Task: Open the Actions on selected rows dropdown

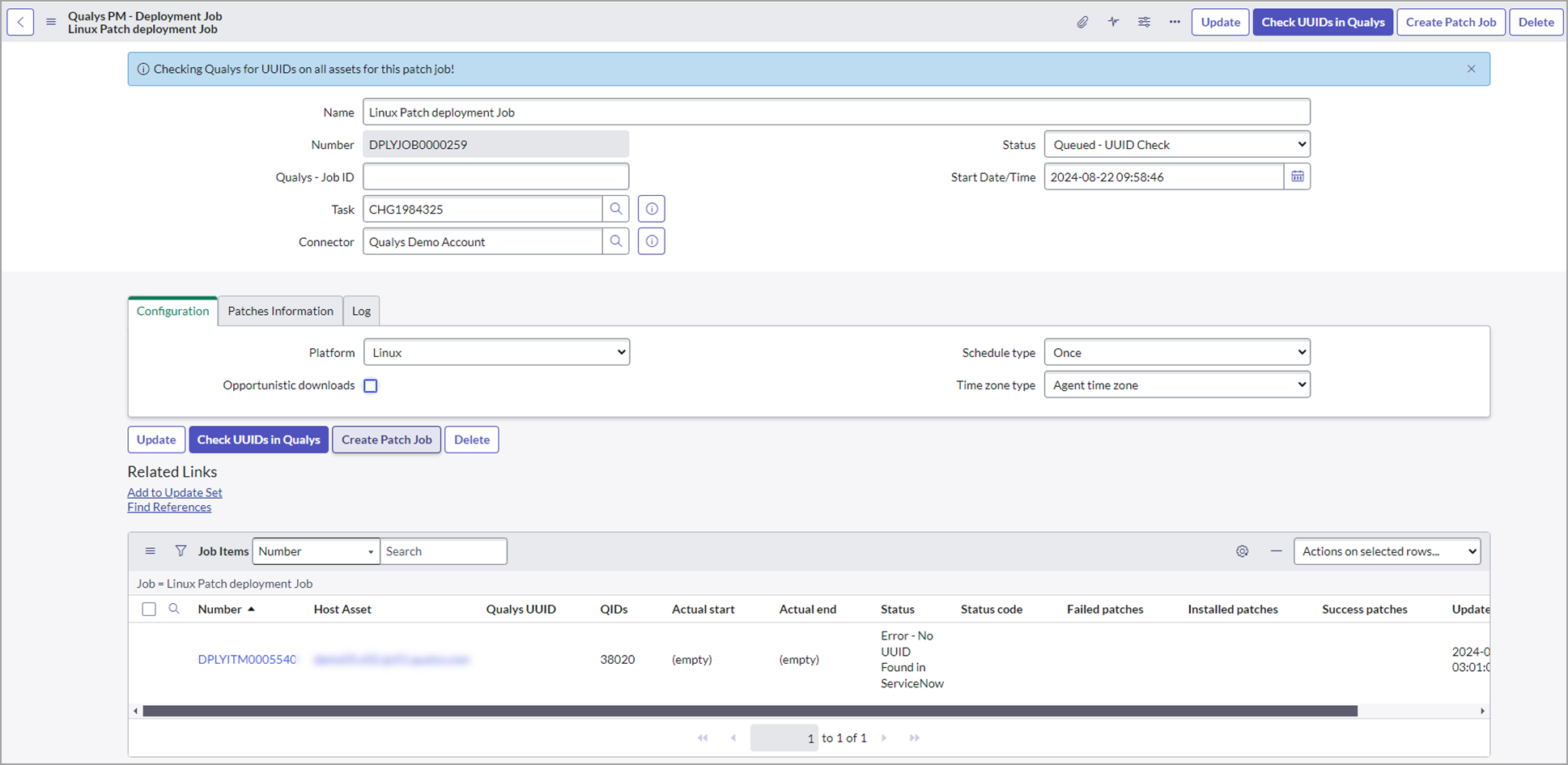Action: [x=1387, y=550]
